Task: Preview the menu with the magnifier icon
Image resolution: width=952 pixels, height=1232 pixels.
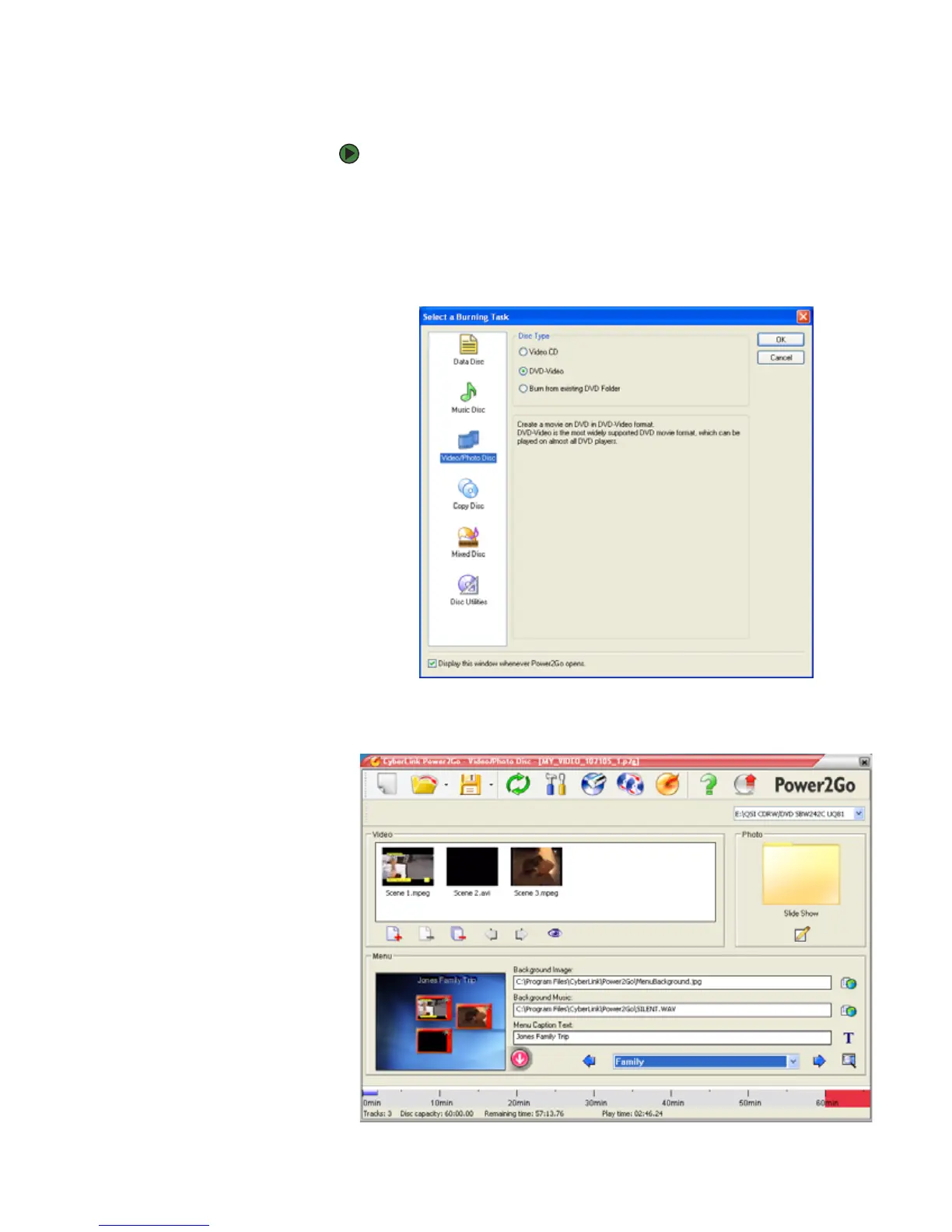Action: pyautogui.click(x=849, y=1060)
